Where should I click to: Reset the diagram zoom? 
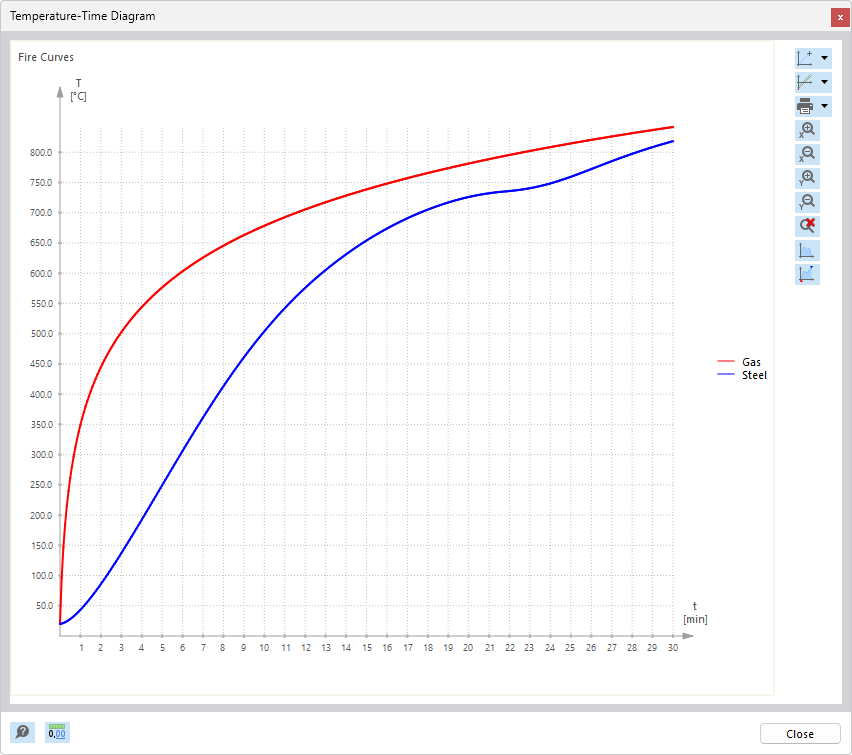806,225
